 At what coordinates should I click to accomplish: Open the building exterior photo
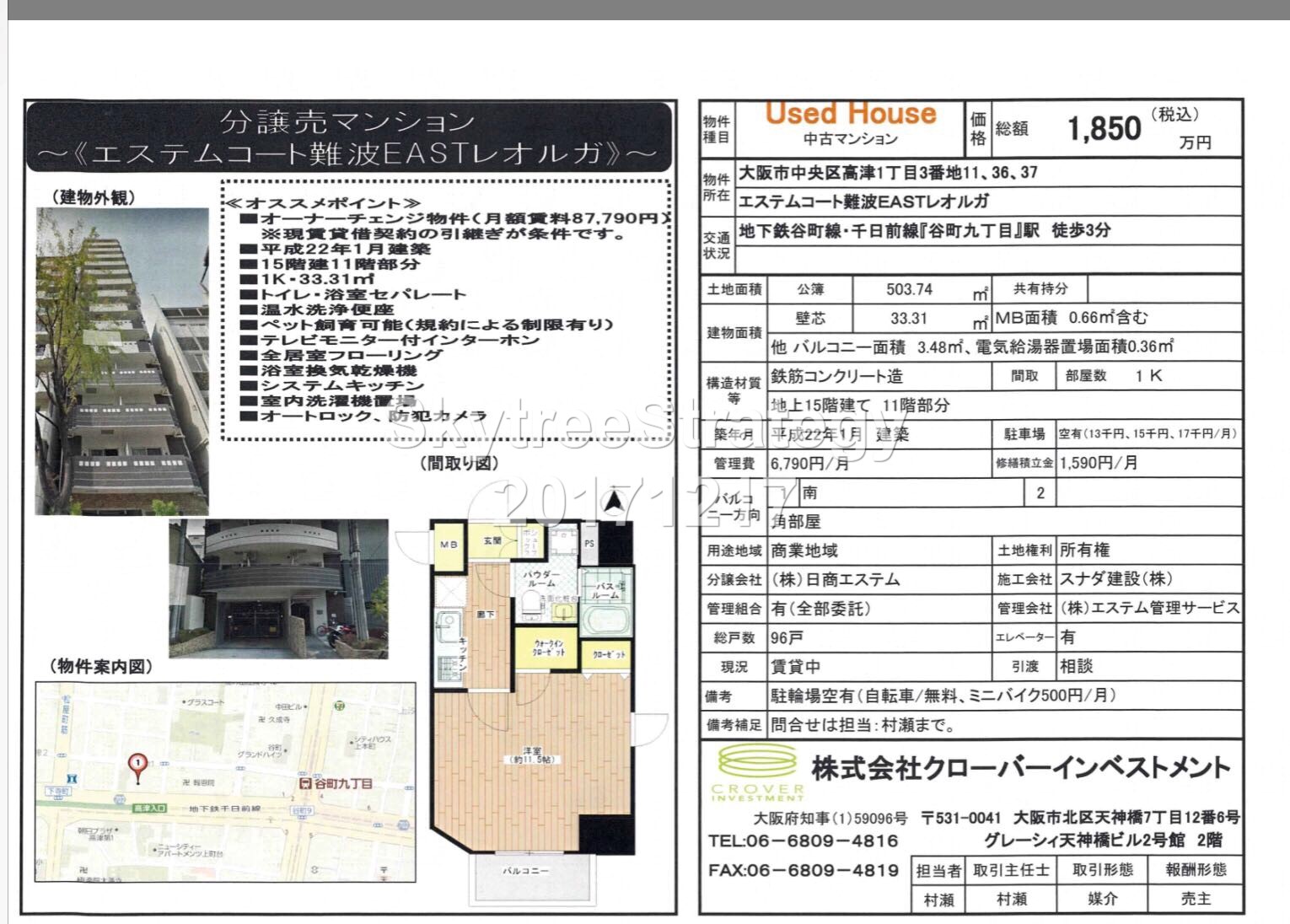click(121, 361)
